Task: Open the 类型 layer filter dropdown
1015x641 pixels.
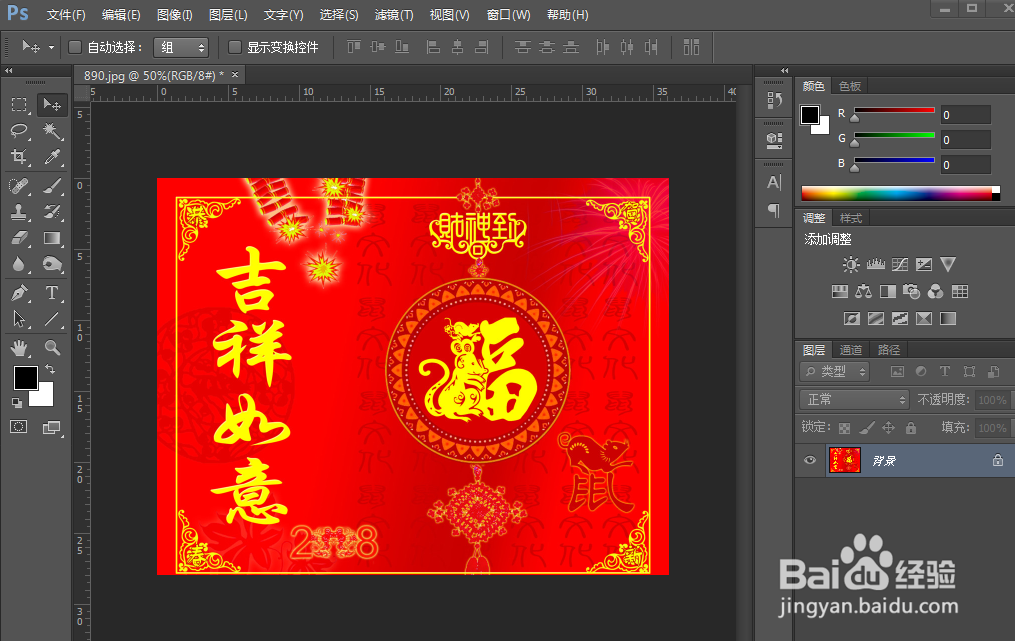Action: 833,371
